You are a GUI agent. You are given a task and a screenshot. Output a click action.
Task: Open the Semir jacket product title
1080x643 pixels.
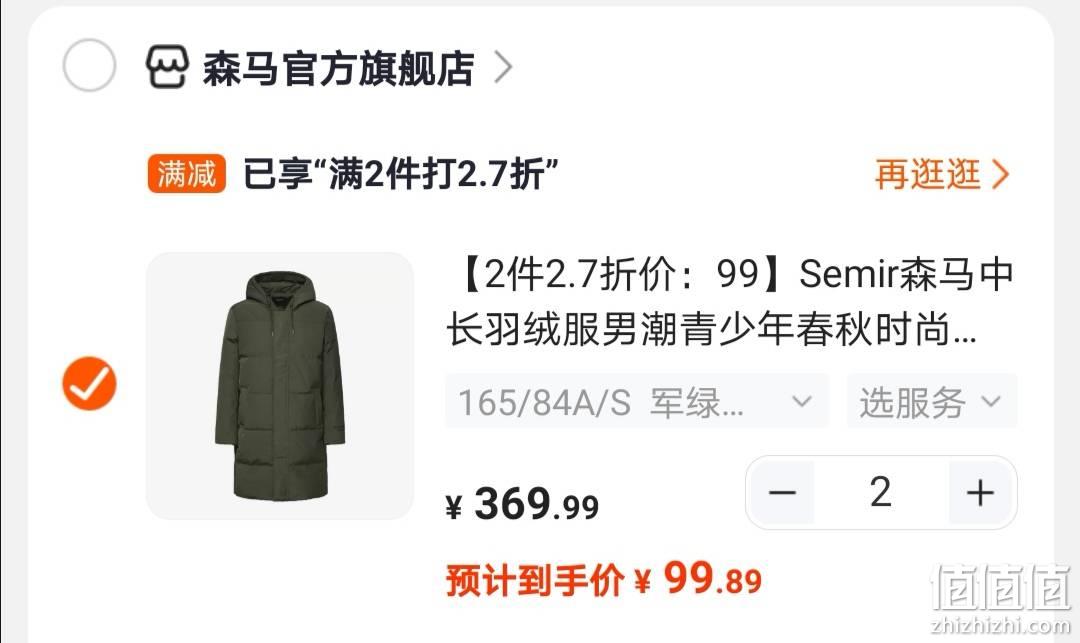730,302
